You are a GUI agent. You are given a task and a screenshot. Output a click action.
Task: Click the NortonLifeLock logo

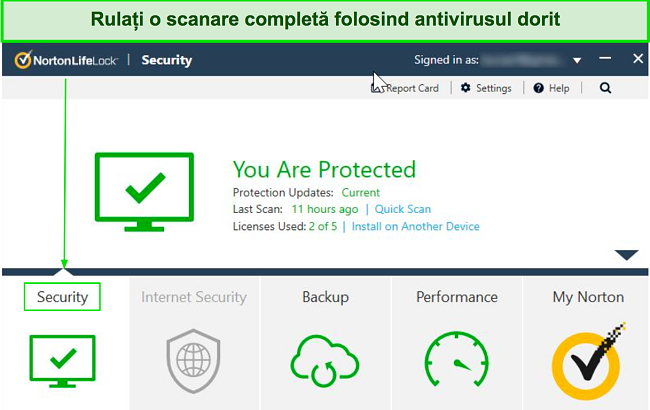point(66,60)
